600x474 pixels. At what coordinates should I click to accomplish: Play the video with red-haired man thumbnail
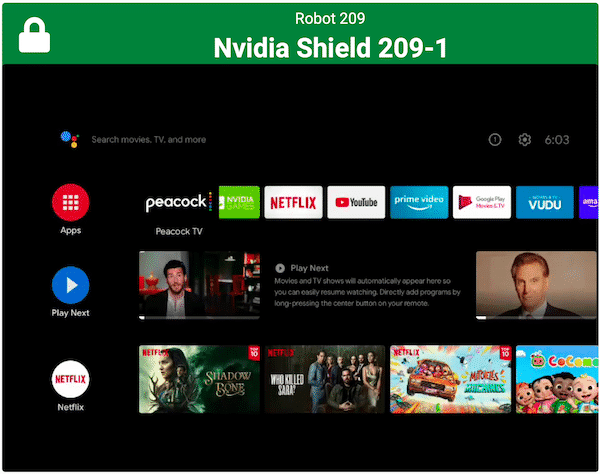tap(536, 285)
